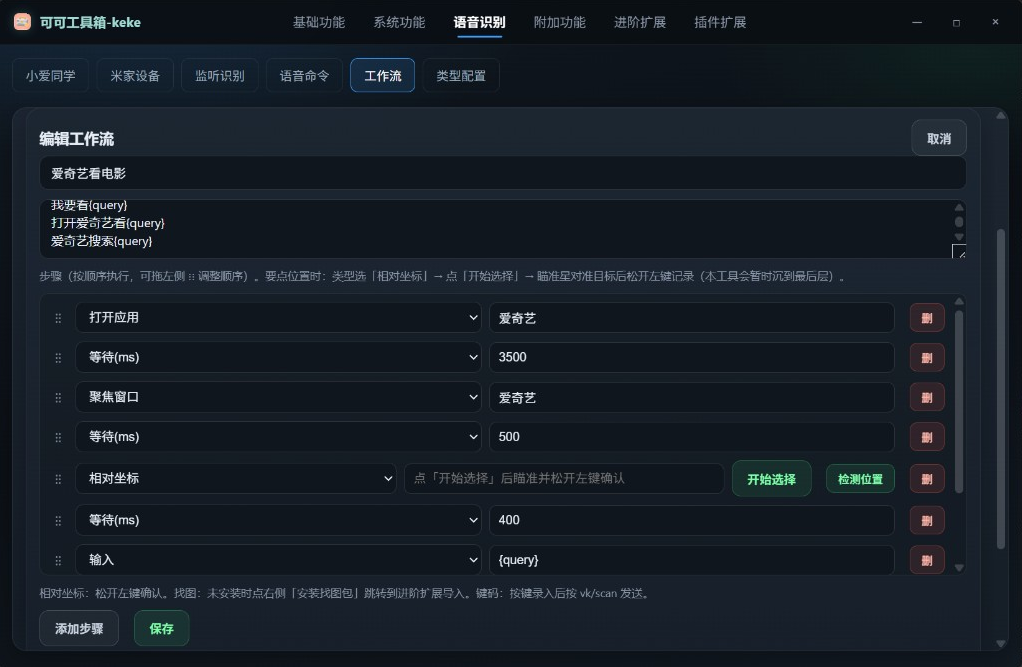This screenshot has width=1022, height=667.
Task: Click into the trigger phrases textarea
Action: [495, 229]
